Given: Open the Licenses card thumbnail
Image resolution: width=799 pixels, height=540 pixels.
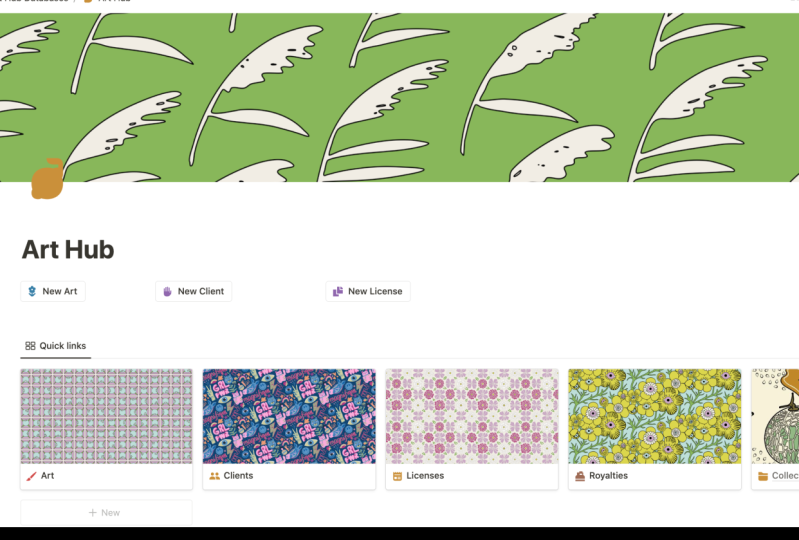Looking at the screenshot, I should tap(472, 416).
